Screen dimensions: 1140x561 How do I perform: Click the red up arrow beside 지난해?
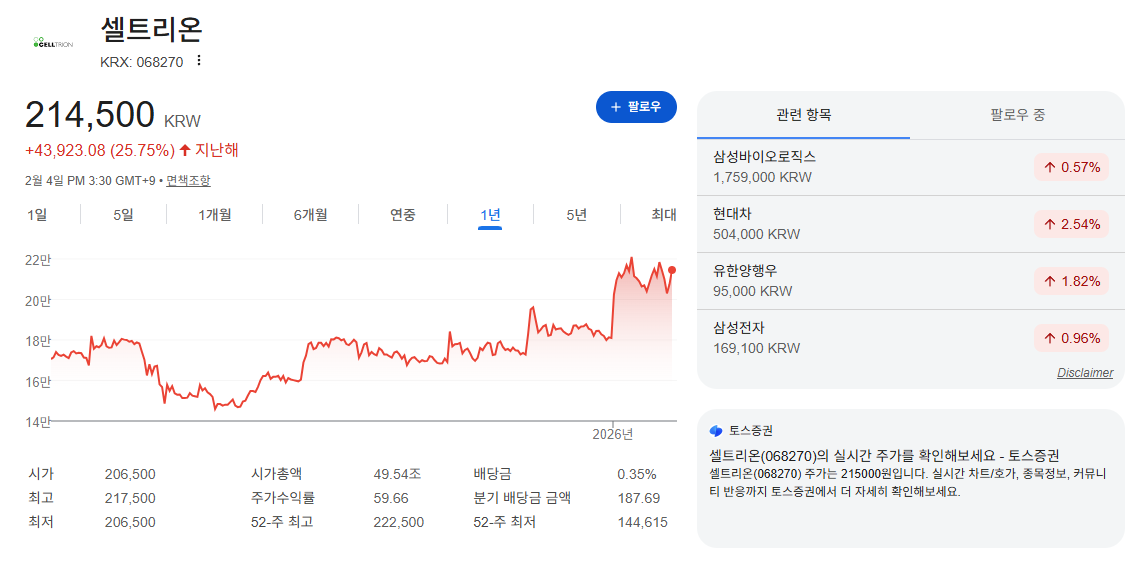pos(185,150)
